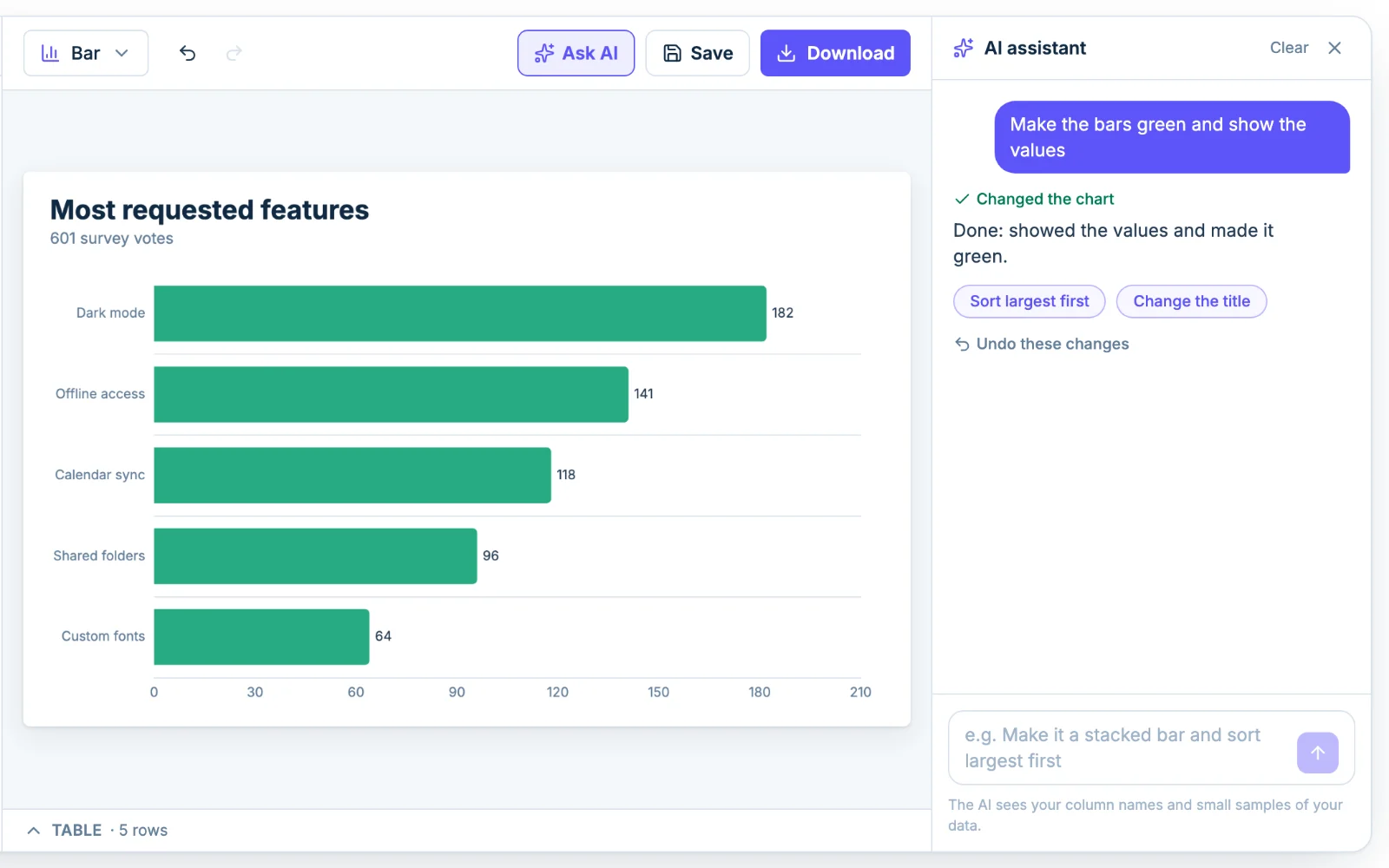Click the Changed the chart status line
1389x868 pixels.
(x=1034, y=199)
